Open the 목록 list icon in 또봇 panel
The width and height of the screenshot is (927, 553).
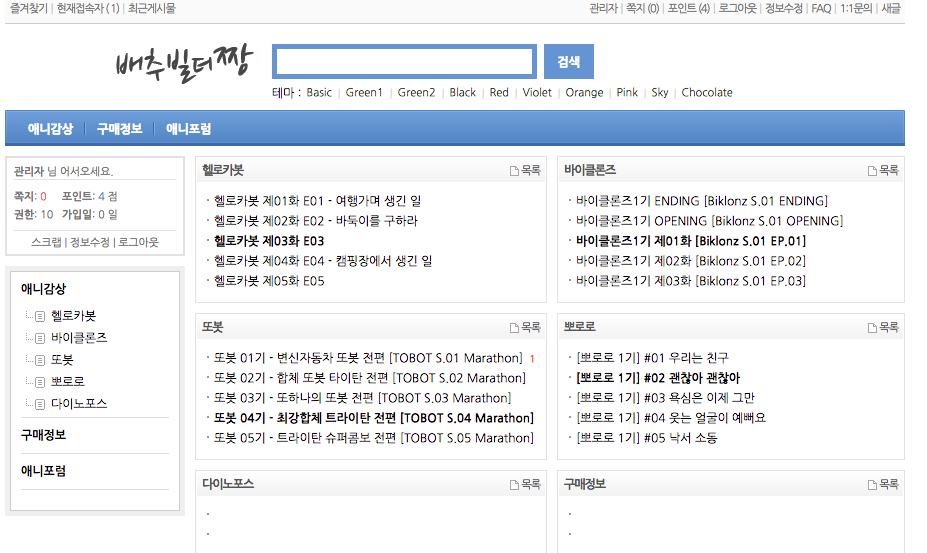coord(515,328)
